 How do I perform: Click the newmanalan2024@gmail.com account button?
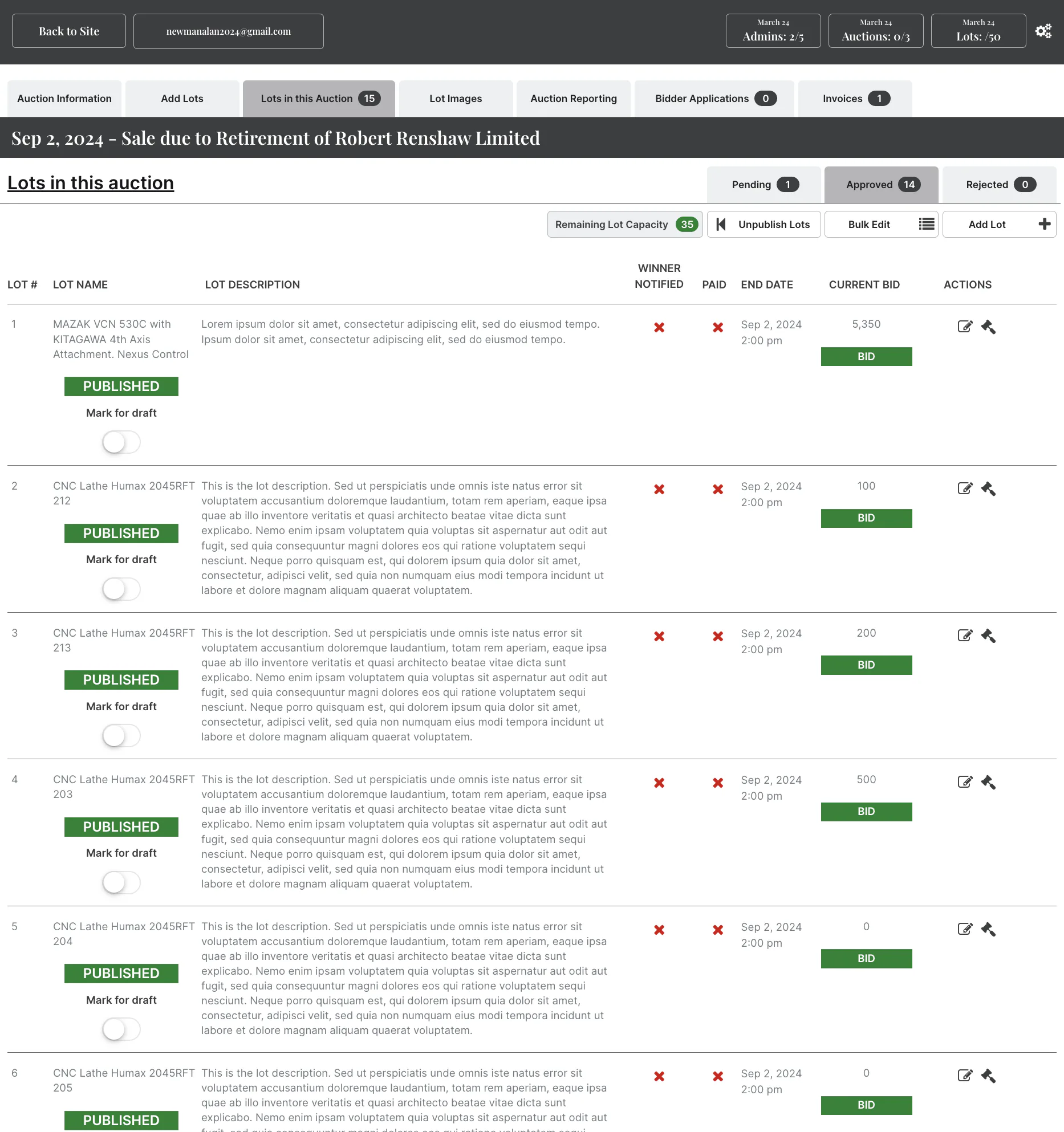(x=229, y=31)
